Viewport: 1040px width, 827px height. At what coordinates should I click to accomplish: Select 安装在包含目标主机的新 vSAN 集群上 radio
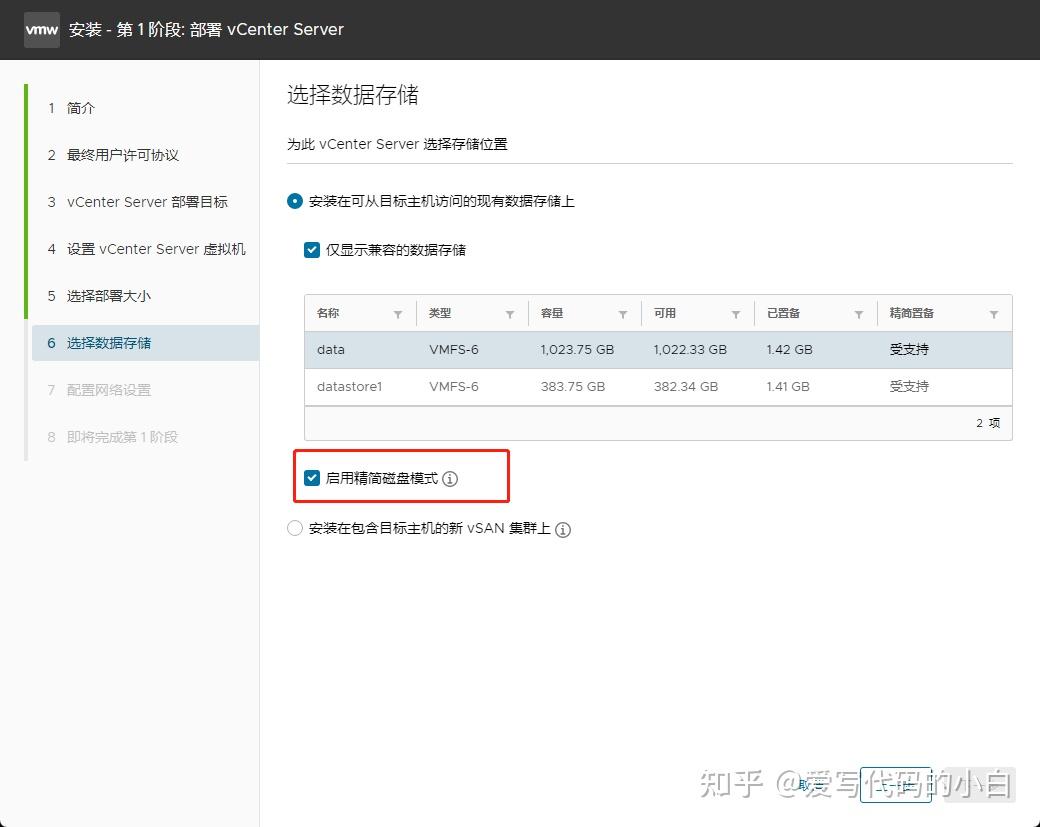click(x=295, y=529)
